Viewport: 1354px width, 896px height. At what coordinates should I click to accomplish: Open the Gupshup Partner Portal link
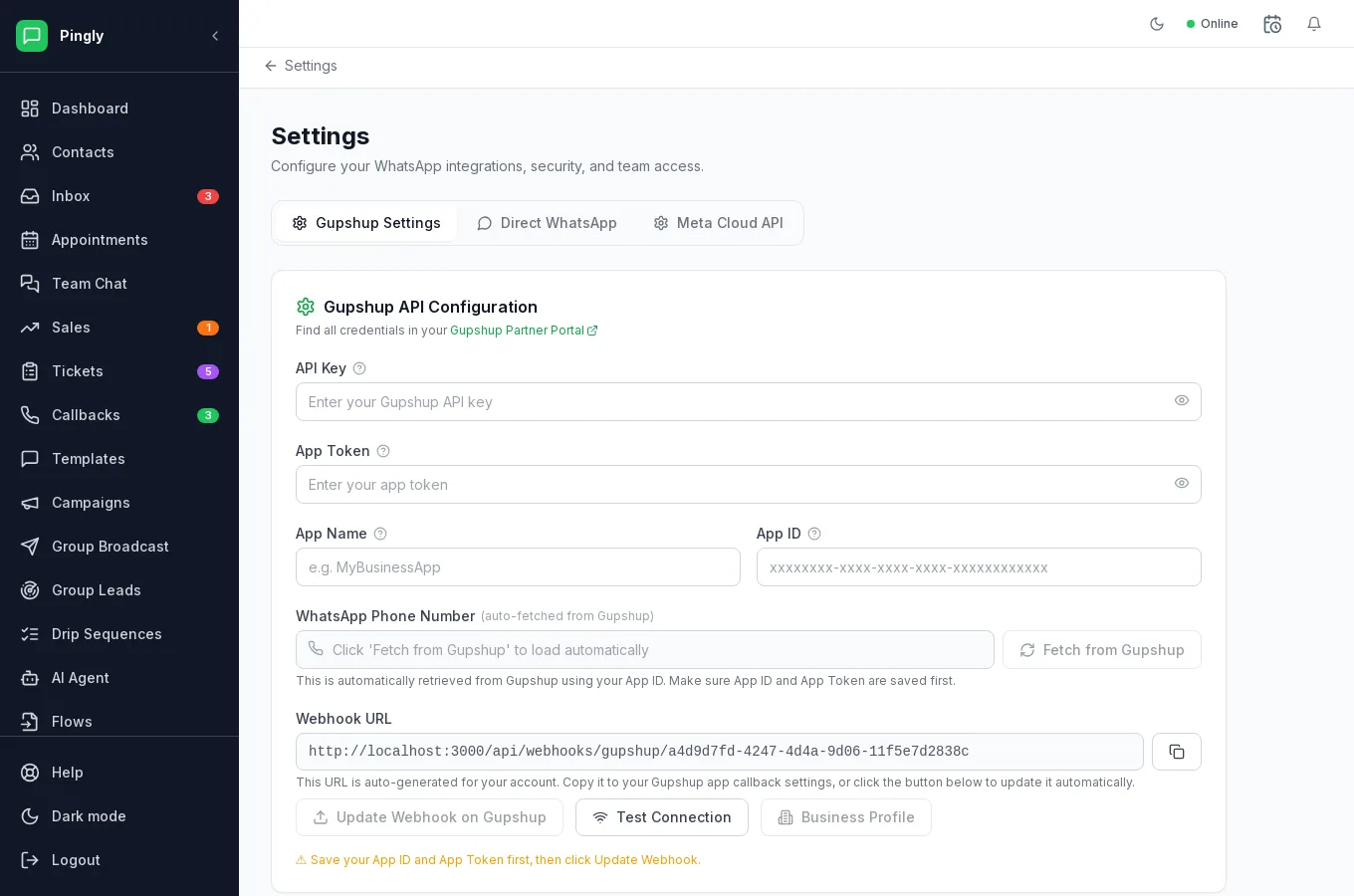(524, 331)
